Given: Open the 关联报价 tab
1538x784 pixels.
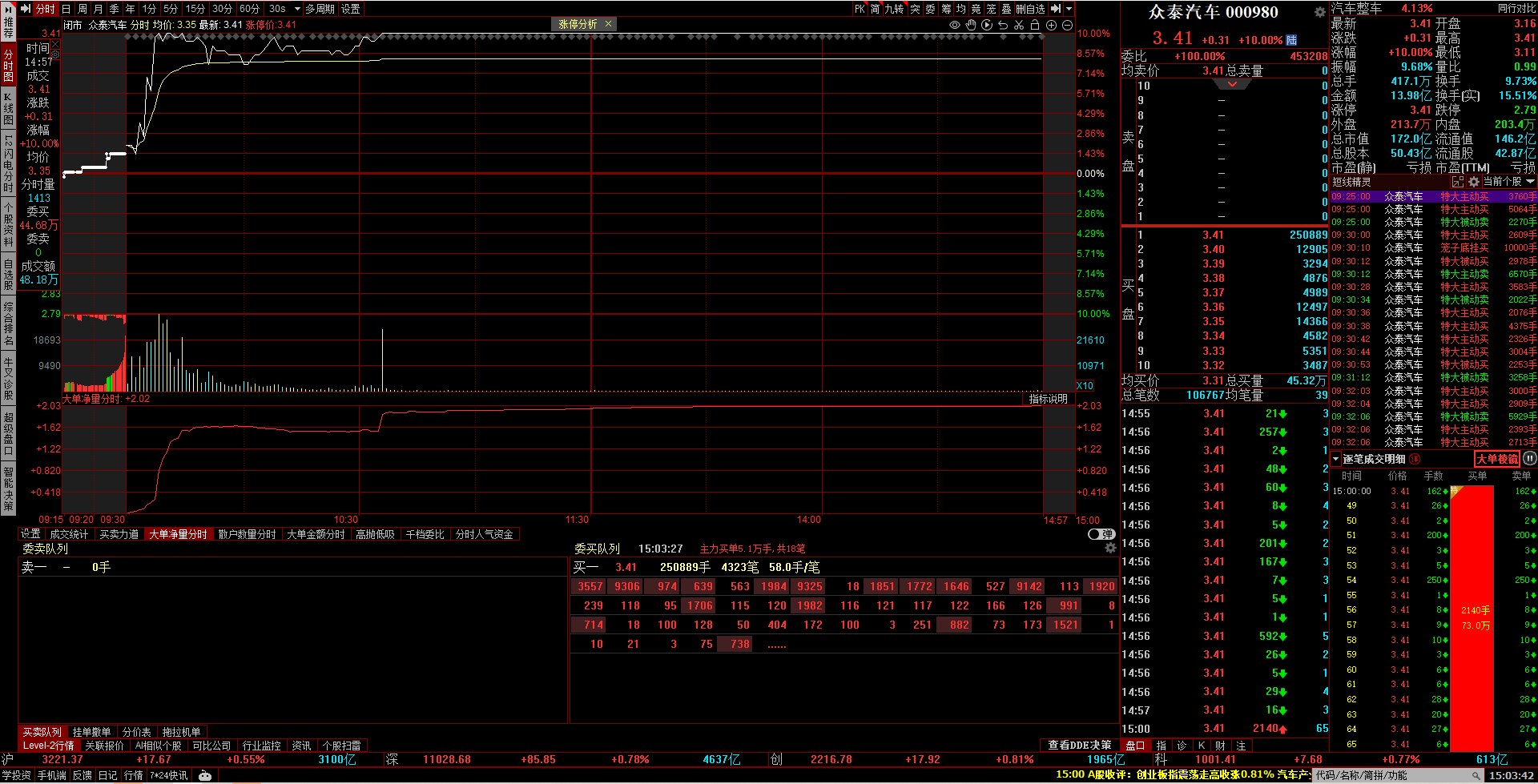Looking at the screenshot, I should pyautogui.click(x=105, y=746).
